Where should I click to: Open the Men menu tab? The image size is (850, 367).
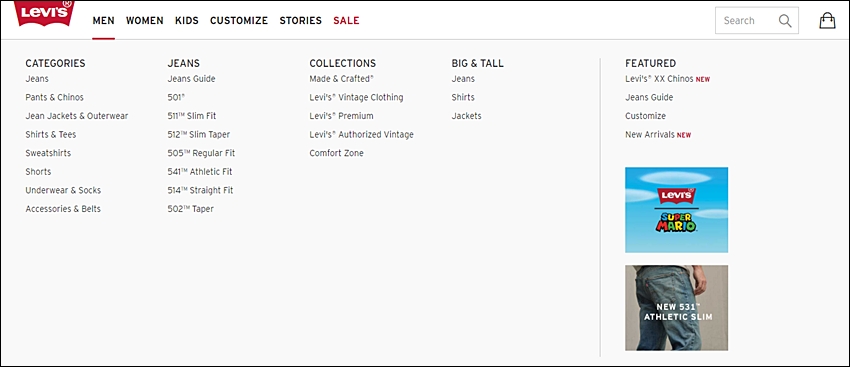point(104,21)
